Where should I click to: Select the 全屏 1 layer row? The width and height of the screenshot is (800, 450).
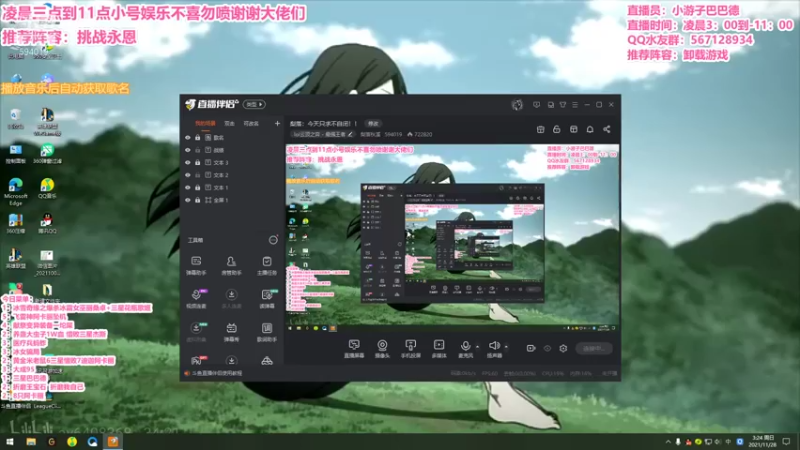point(232,200)
